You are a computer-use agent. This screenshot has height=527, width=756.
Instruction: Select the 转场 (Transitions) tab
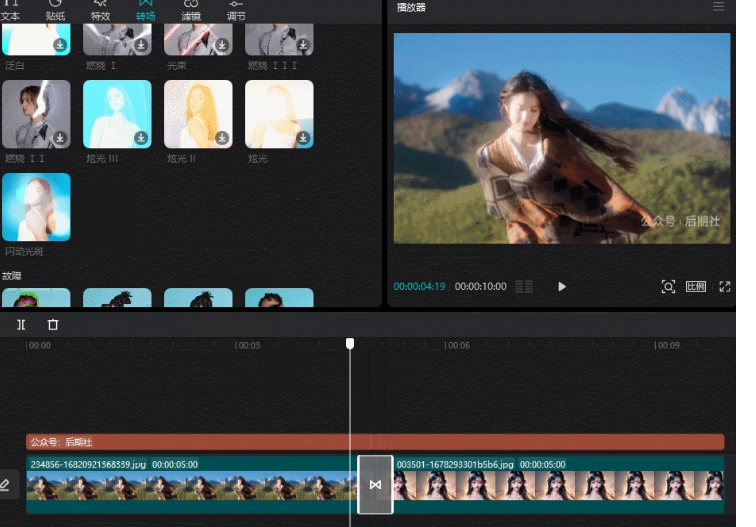(x=146, y=11)
